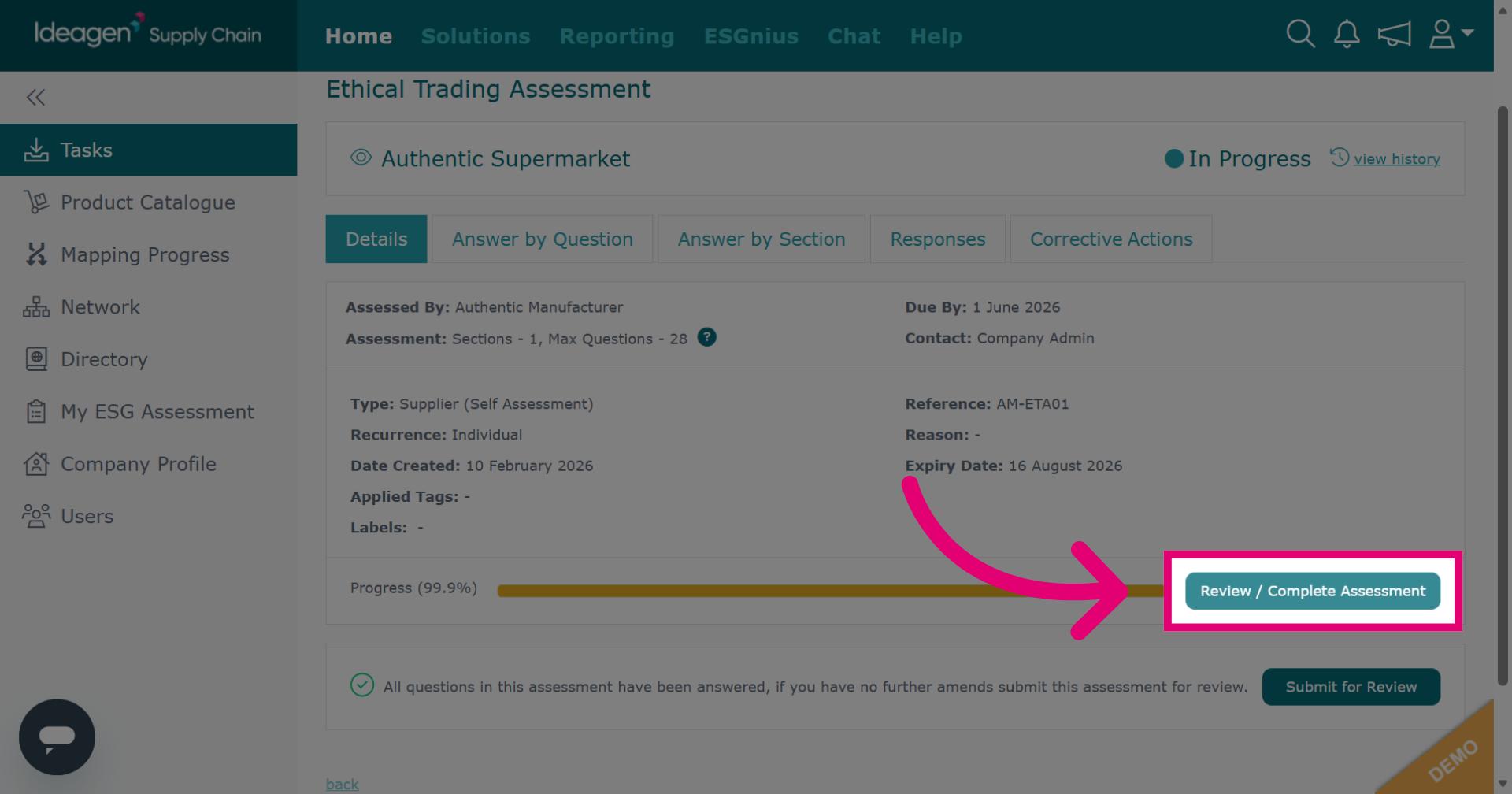
Task: Click the Product Catalogue cart icon
Action: (x=36, y=202)
